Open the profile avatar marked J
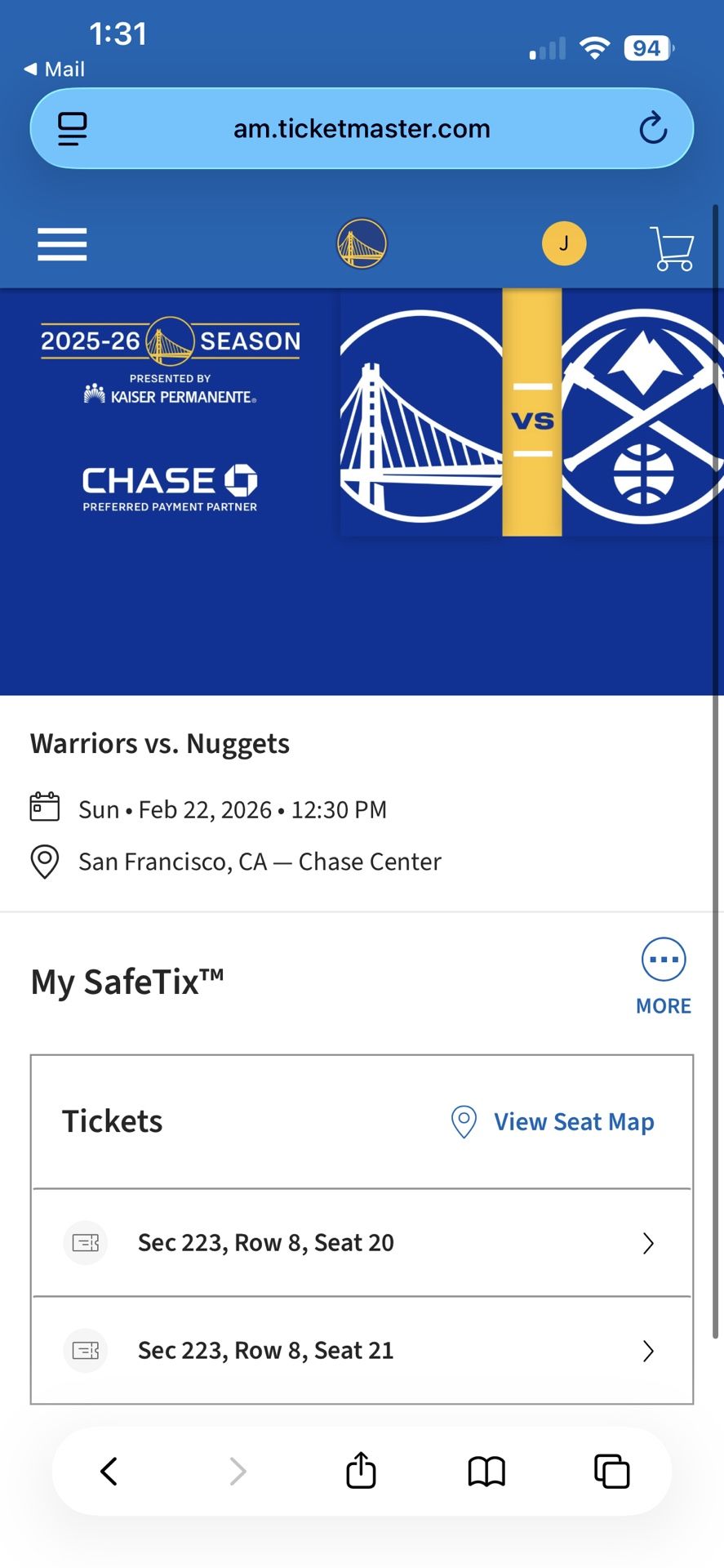The height and width of the screenshot is (1568, 724). point(564,243)
